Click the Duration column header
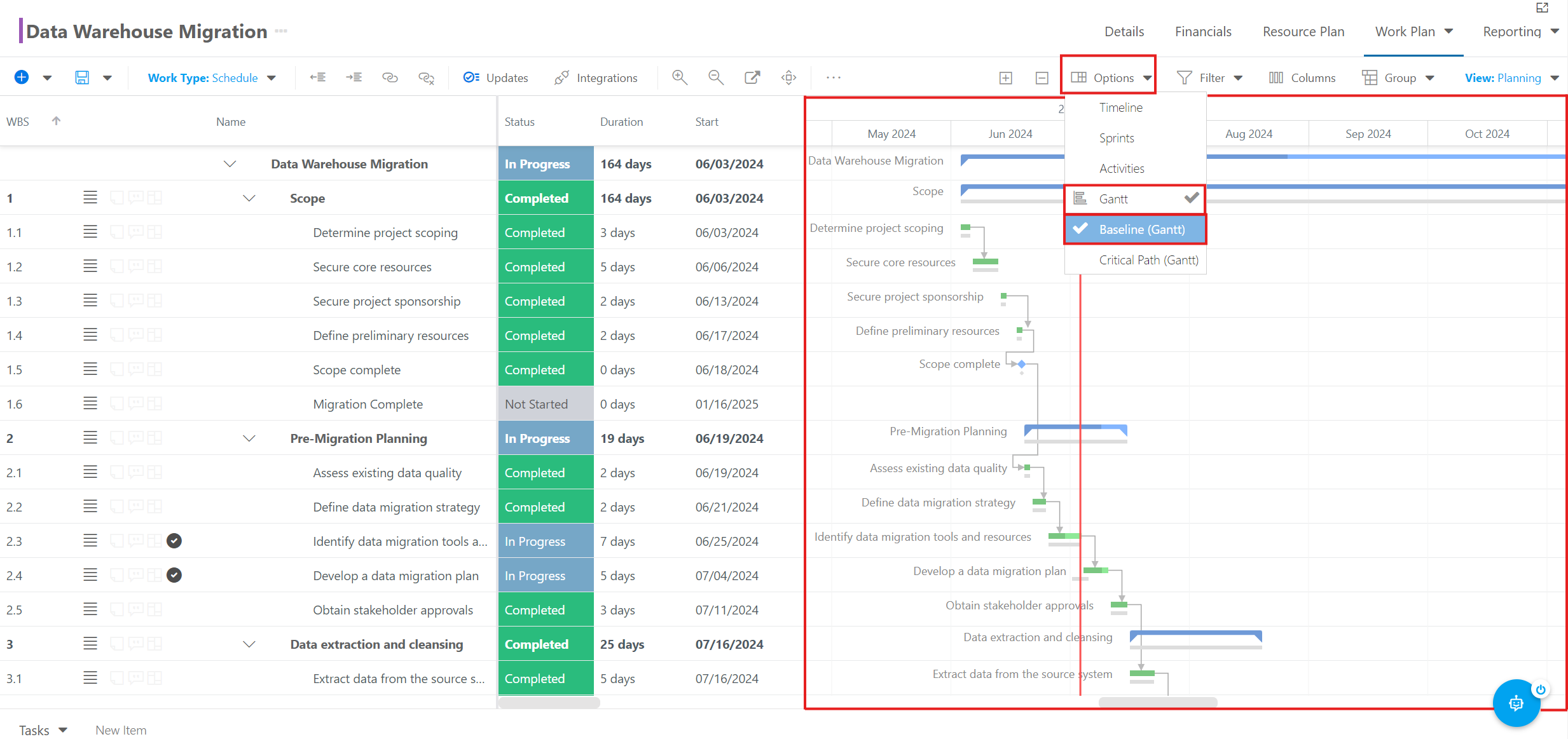1568x739 pixels. (x=621, y=121)
